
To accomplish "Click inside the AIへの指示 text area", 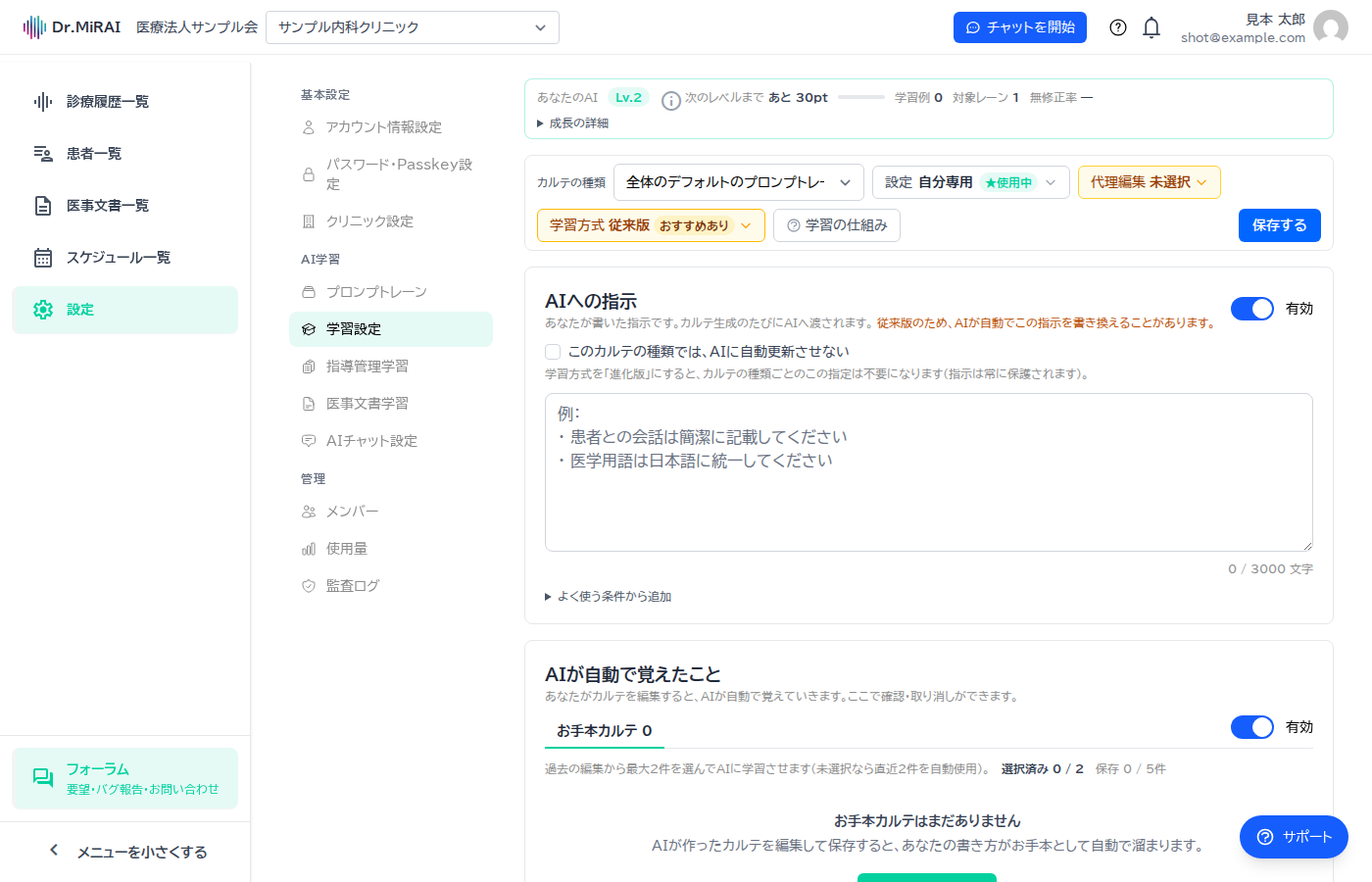I will (929, 472).
